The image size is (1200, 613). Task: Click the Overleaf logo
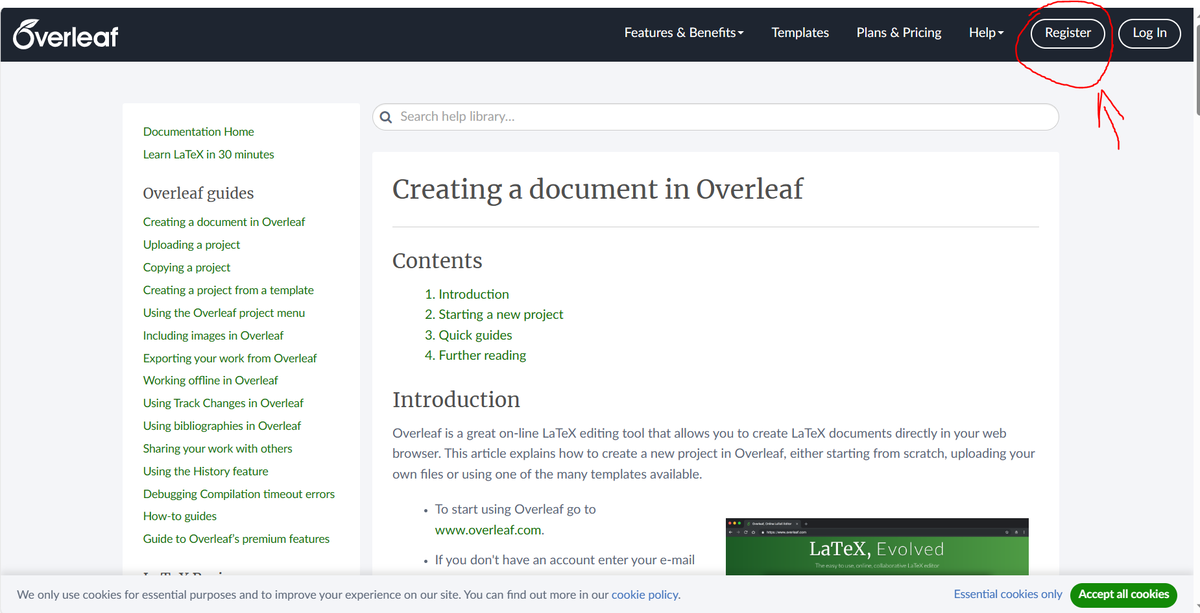click(x=66, y=35)
